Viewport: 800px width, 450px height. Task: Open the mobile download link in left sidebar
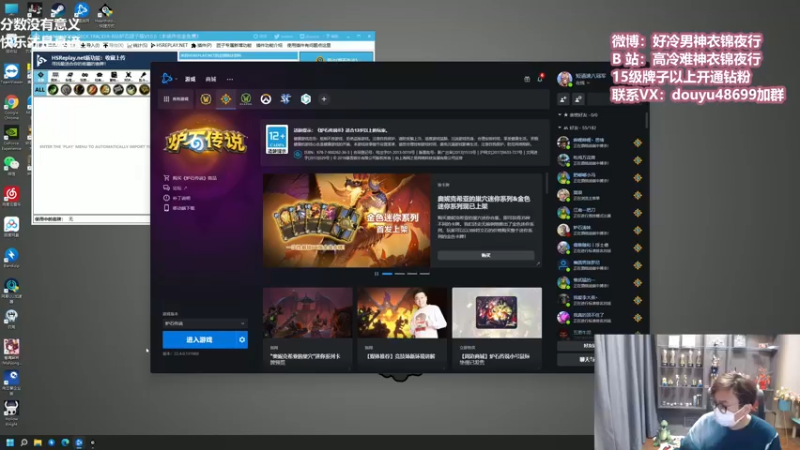click(179, 208)
